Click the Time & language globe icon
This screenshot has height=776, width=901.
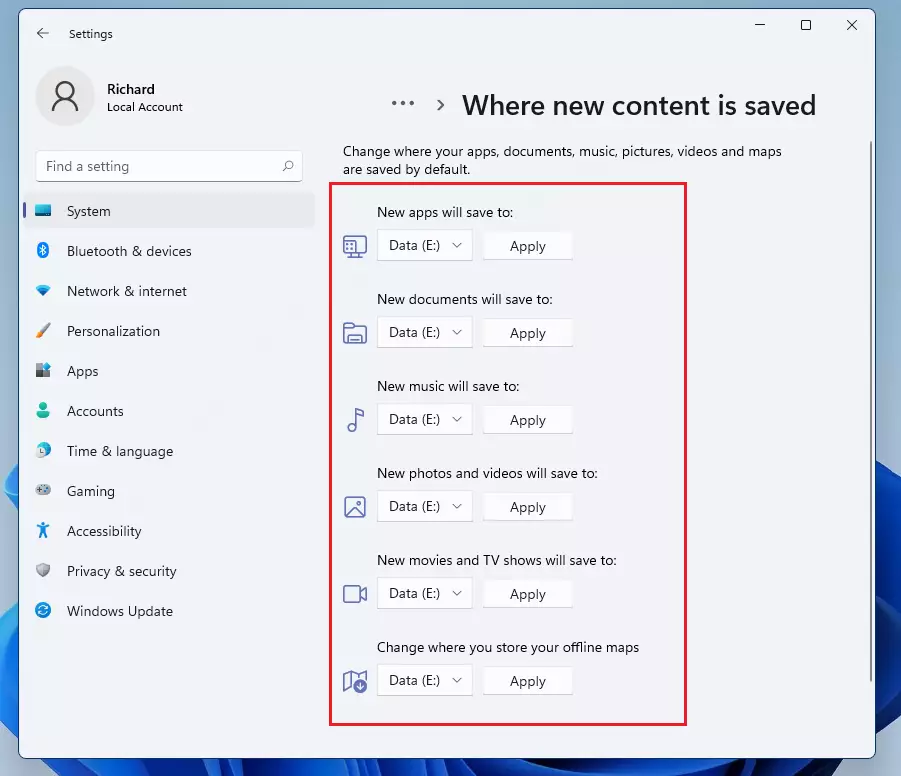(43, 450)
